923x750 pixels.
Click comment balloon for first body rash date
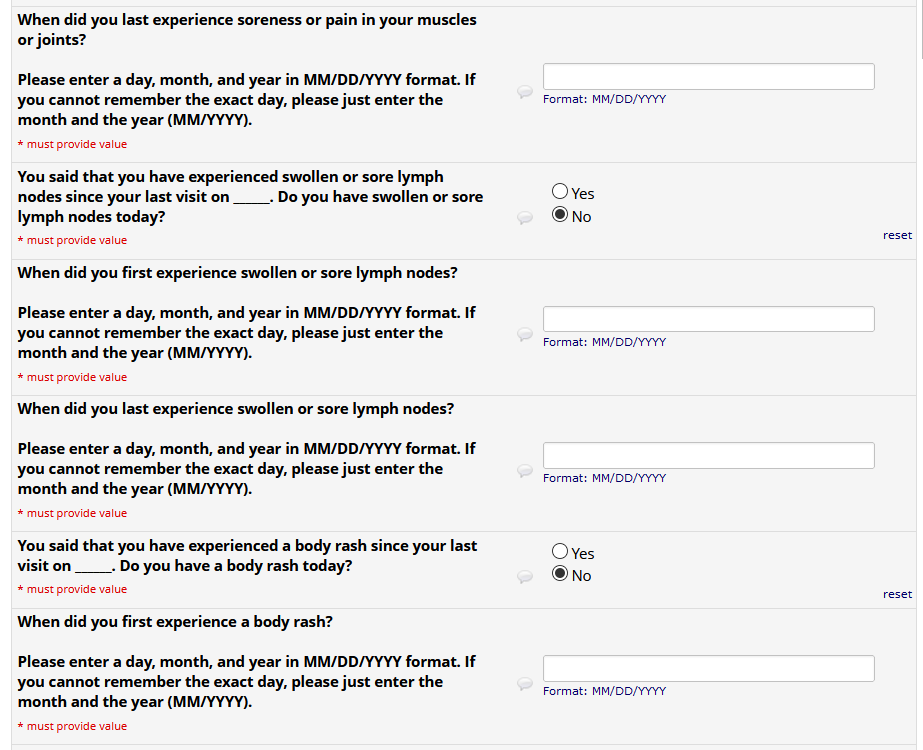point(525,684)
